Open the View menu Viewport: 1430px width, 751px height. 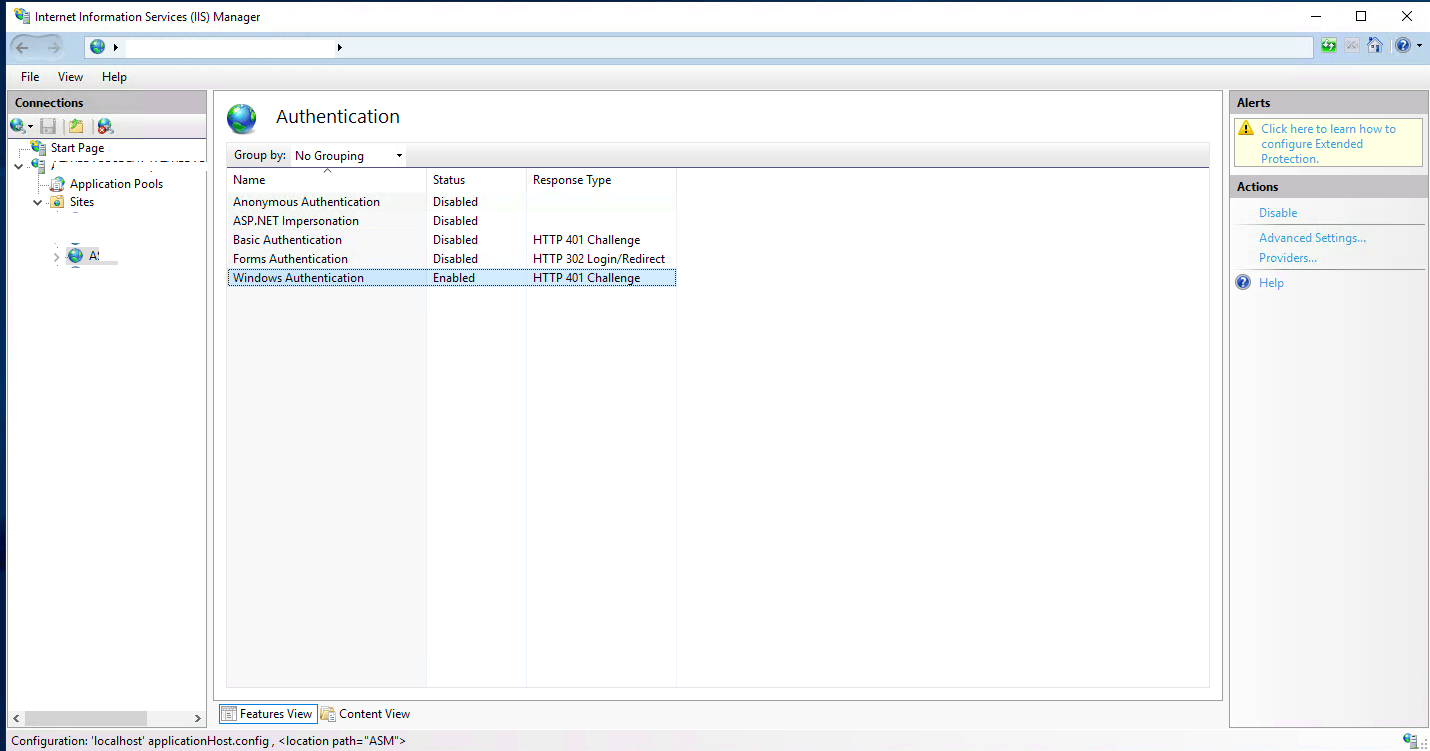(x=69, y=76)
